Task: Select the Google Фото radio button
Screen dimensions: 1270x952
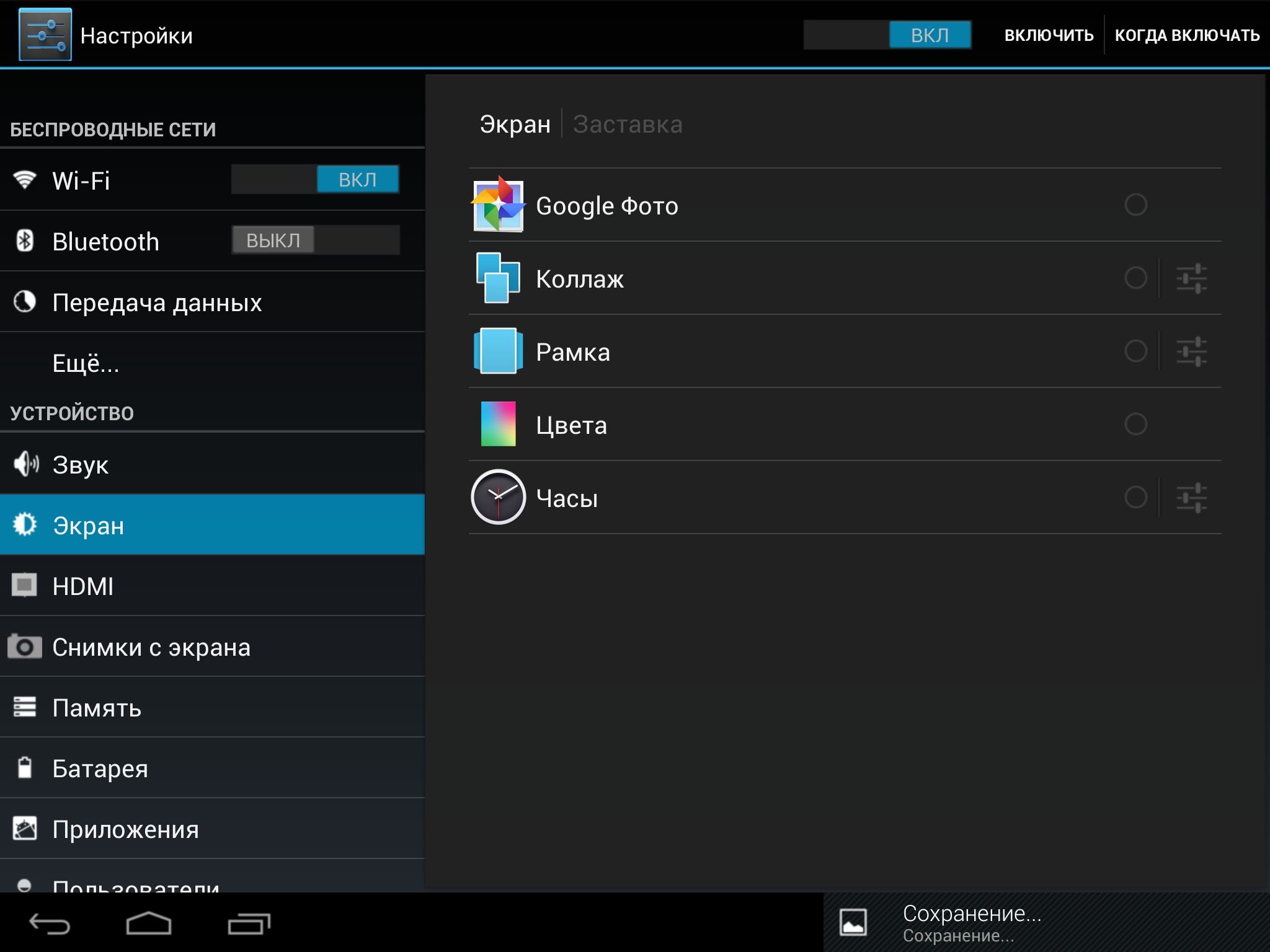Action: [x=1135, y=205]
